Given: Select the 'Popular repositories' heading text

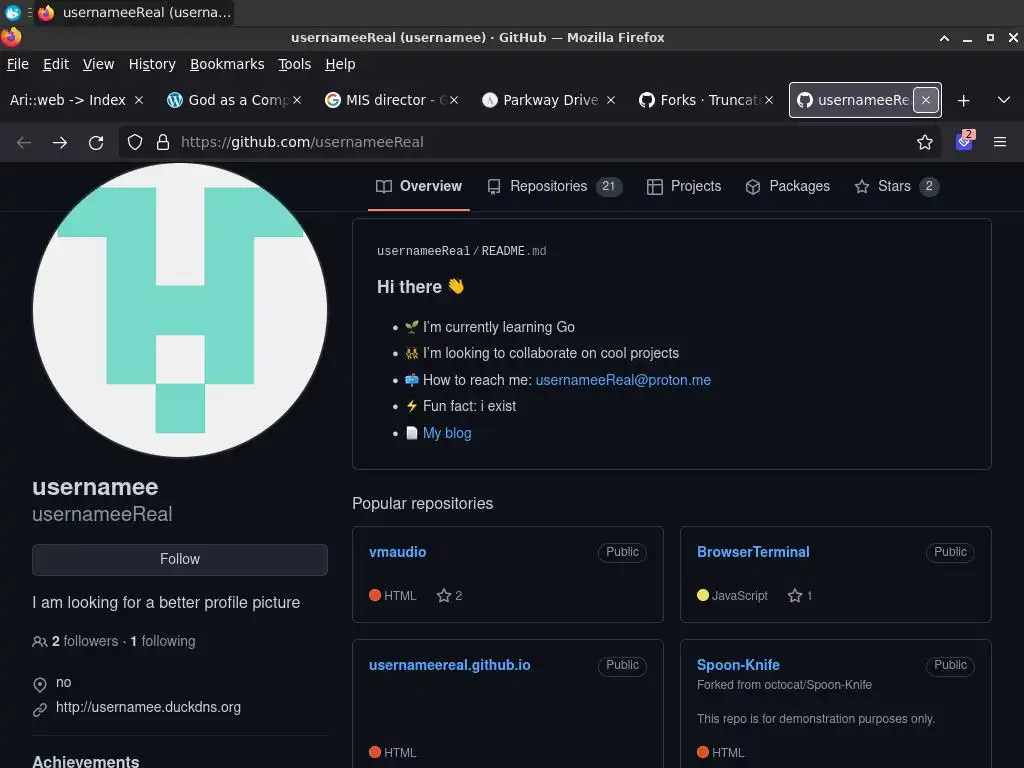Looking at the screenshot, I should [x=423, y=504].
